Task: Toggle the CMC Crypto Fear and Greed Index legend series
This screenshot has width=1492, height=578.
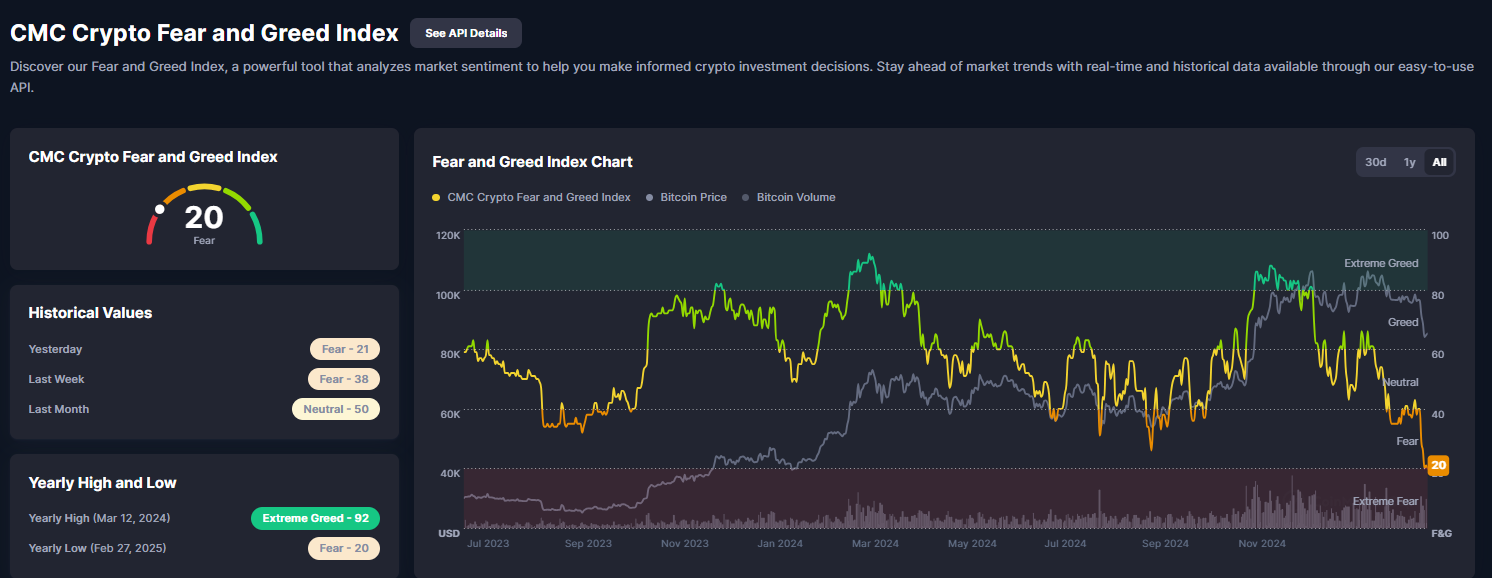Action: pos(532,197)
